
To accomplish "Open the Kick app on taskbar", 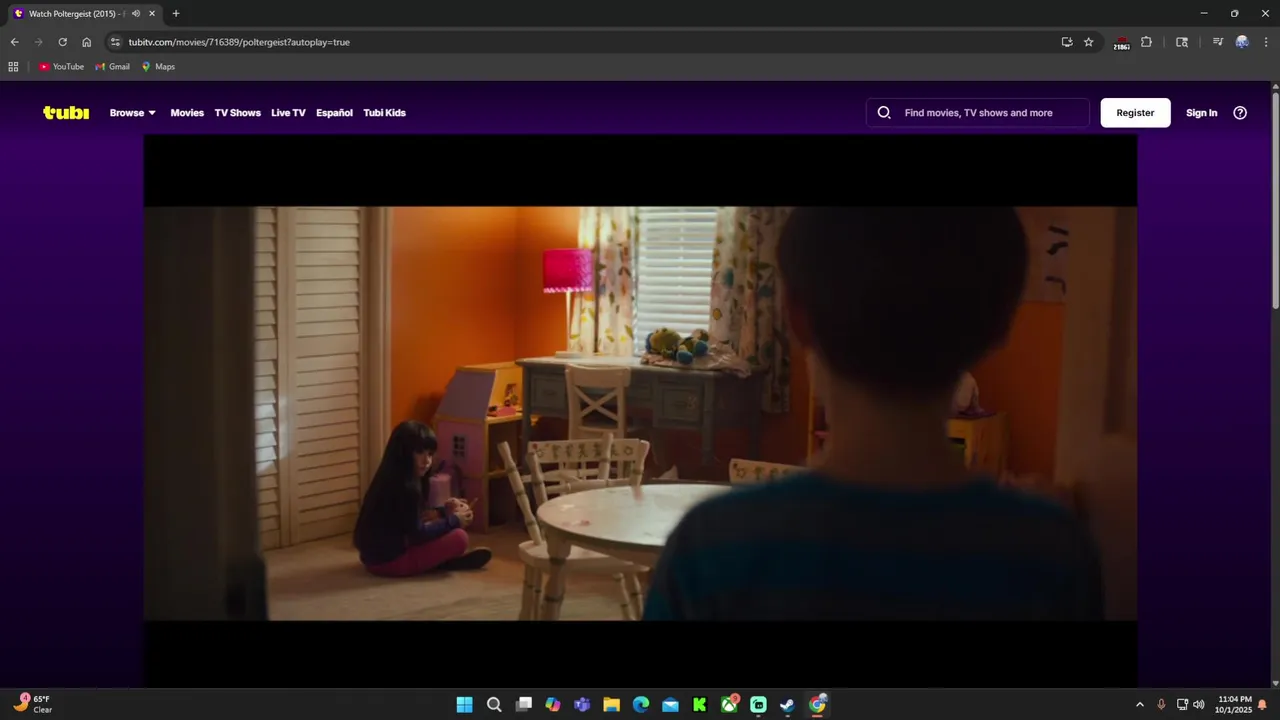I will 700,705.
